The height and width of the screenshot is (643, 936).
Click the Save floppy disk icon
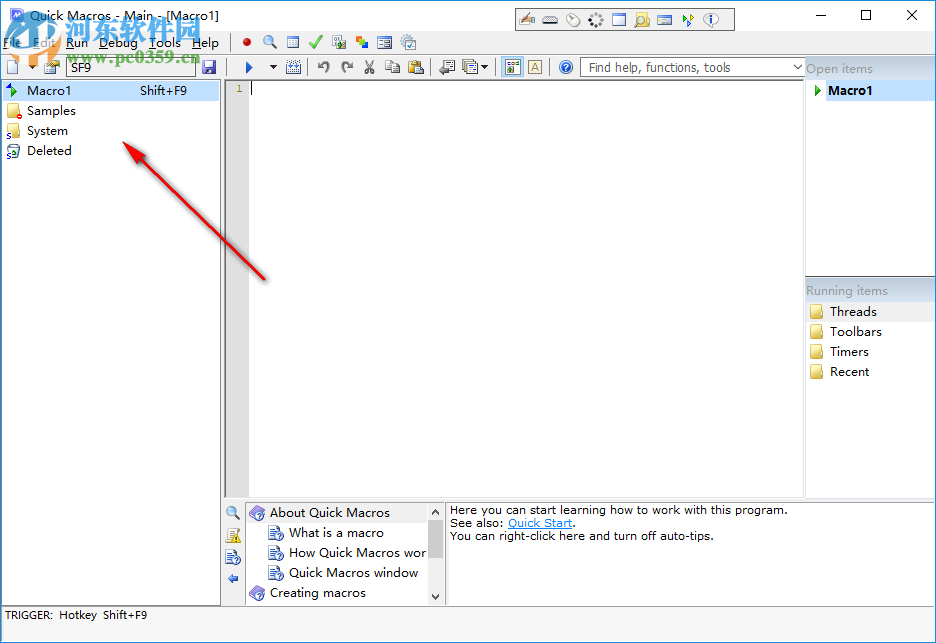(209, 67)
